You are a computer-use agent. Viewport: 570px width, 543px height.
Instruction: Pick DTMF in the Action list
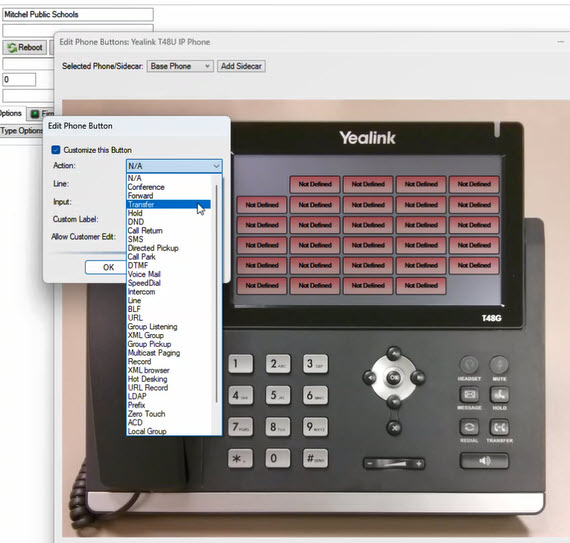(x=169, y=265)
